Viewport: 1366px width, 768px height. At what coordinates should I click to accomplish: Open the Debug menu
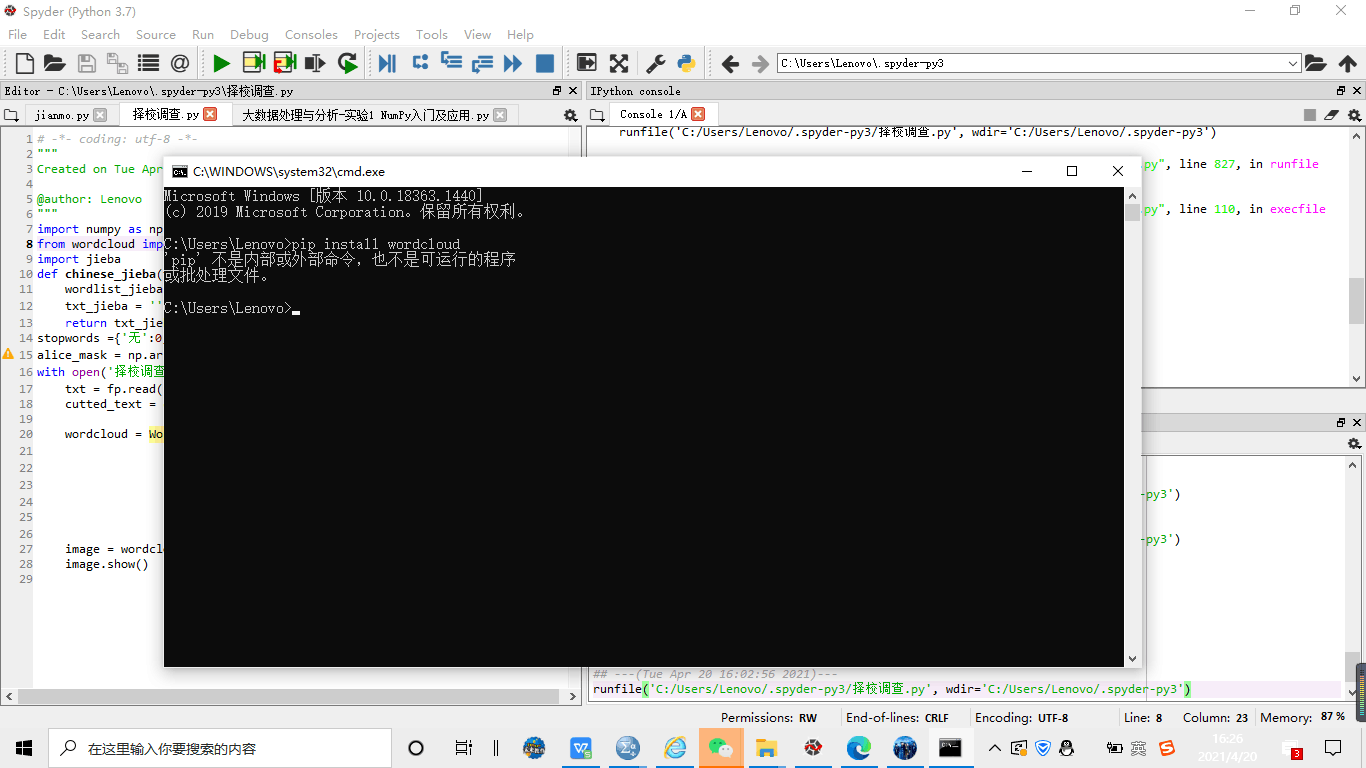(249, 34)
